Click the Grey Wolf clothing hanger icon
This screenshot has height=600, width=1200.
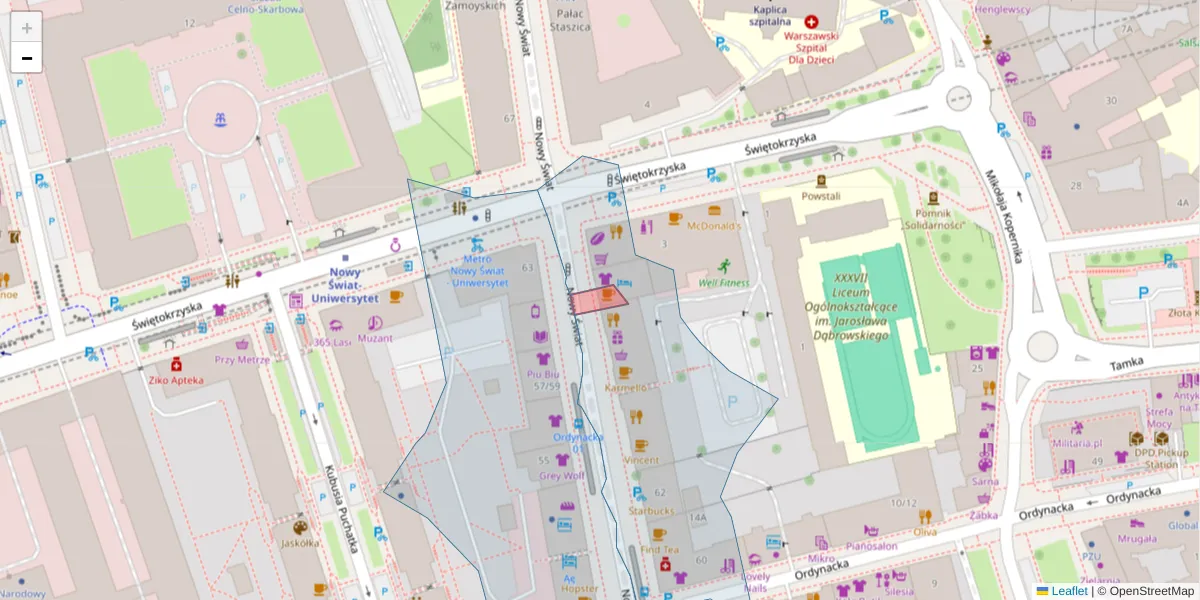tap(562, 458)
